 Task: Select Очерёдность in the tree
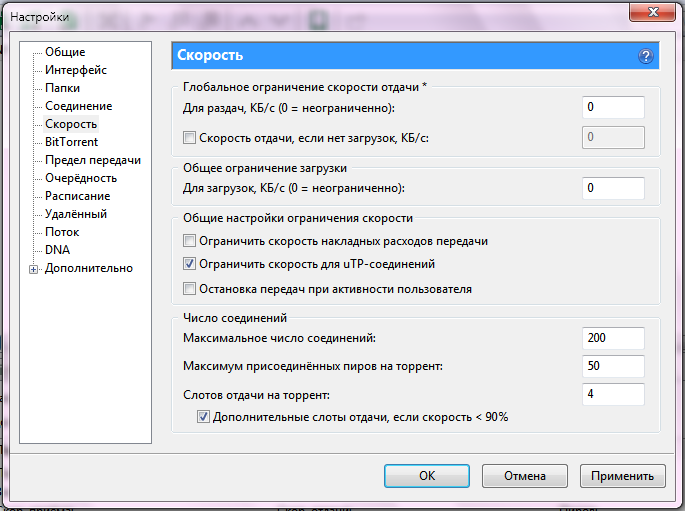(x=81, y=178)
